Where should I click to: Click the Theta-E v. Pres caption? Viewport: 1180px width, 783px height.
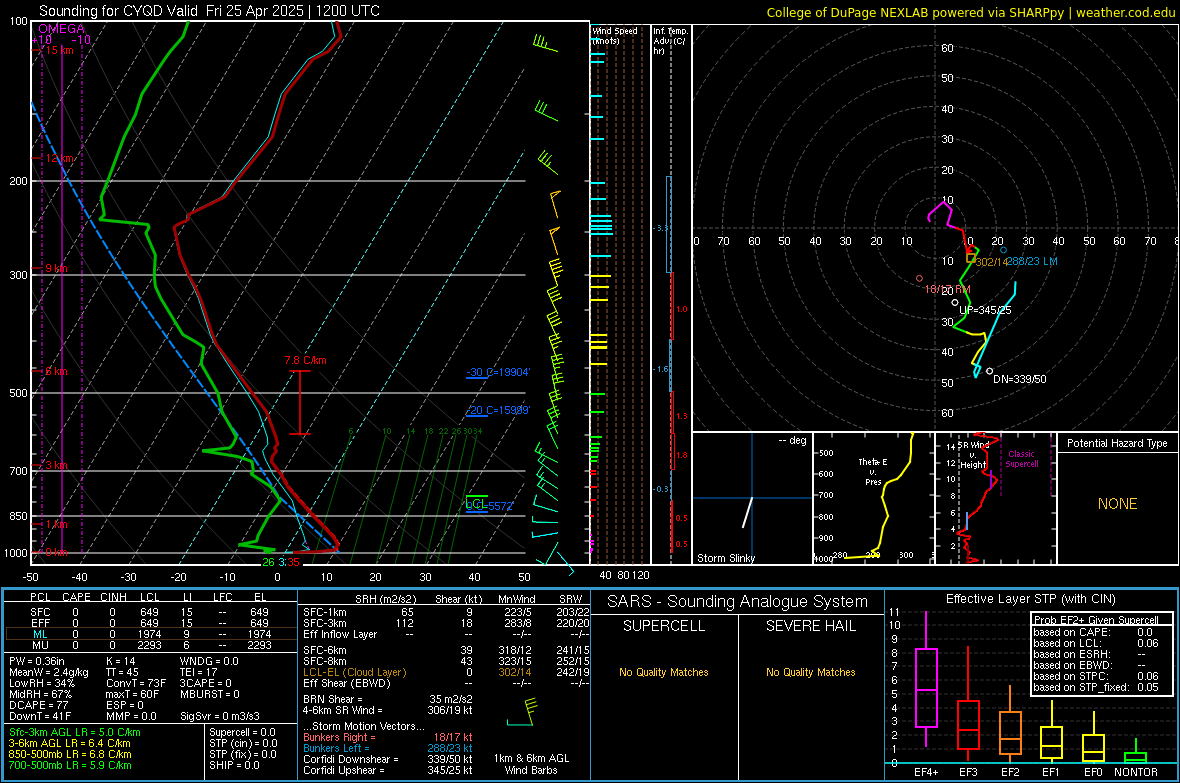pyautogui.click(x=873, y=471)
